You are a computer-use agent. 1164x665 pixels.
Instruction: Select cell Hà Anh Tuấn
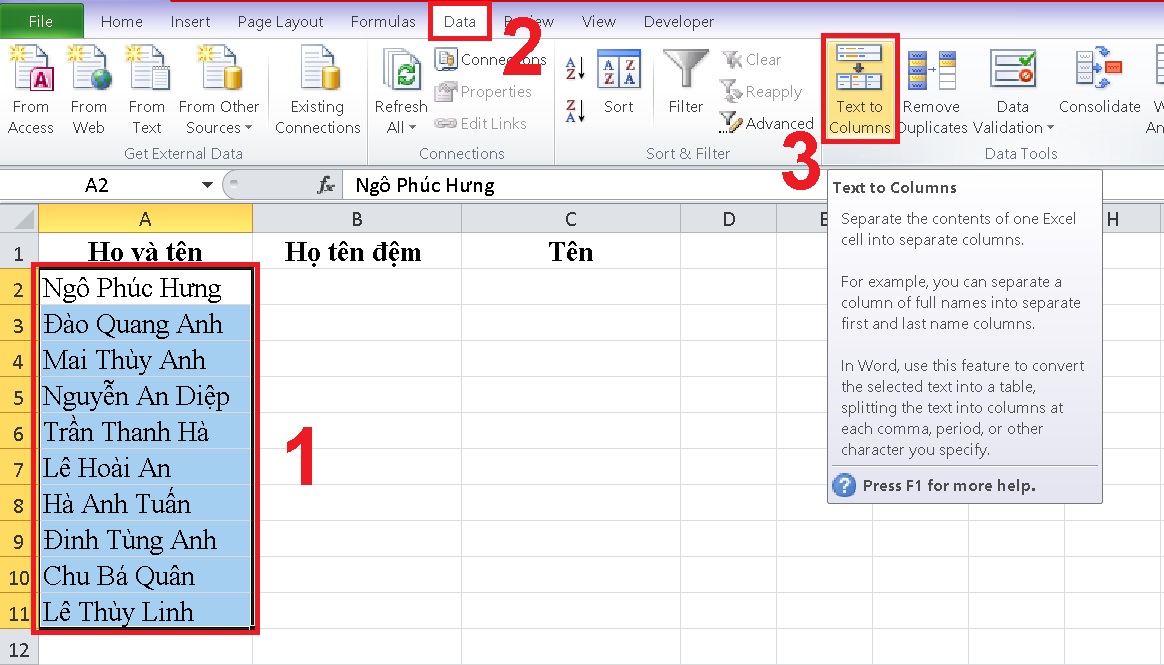(x=146, y=504)
